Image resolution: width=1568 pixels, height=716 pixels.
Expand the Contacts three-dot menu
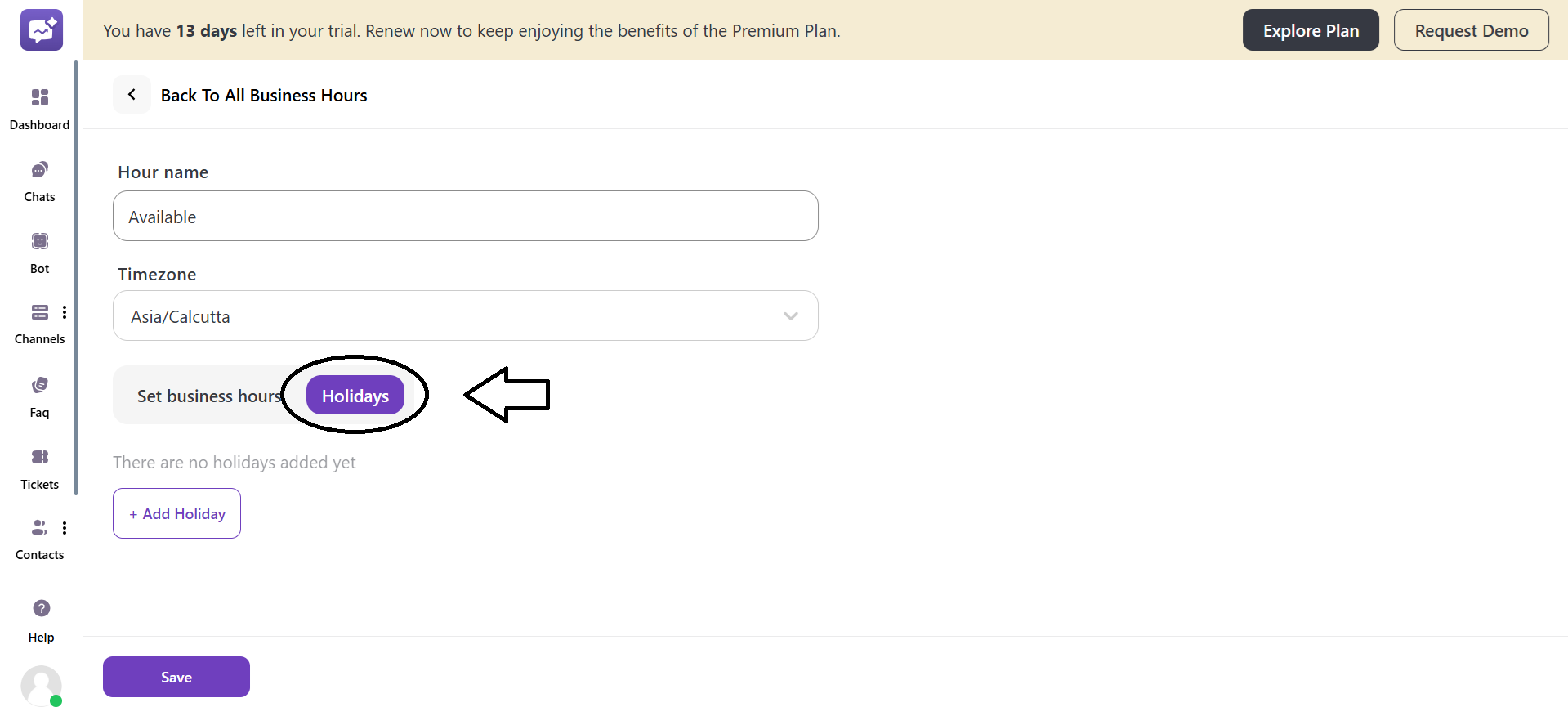pyautogui.click(x=65, y=528)
